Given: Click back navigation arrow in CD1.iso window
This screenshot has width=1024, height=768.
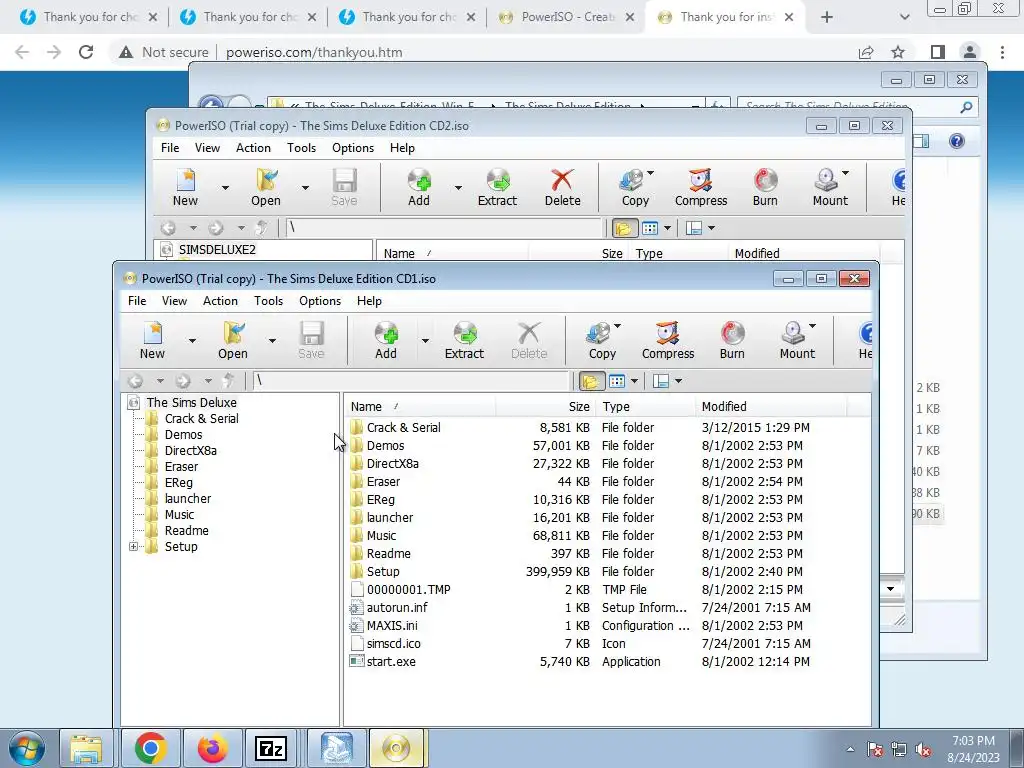Looking at the screenshot, I should (x=136, y=381).
